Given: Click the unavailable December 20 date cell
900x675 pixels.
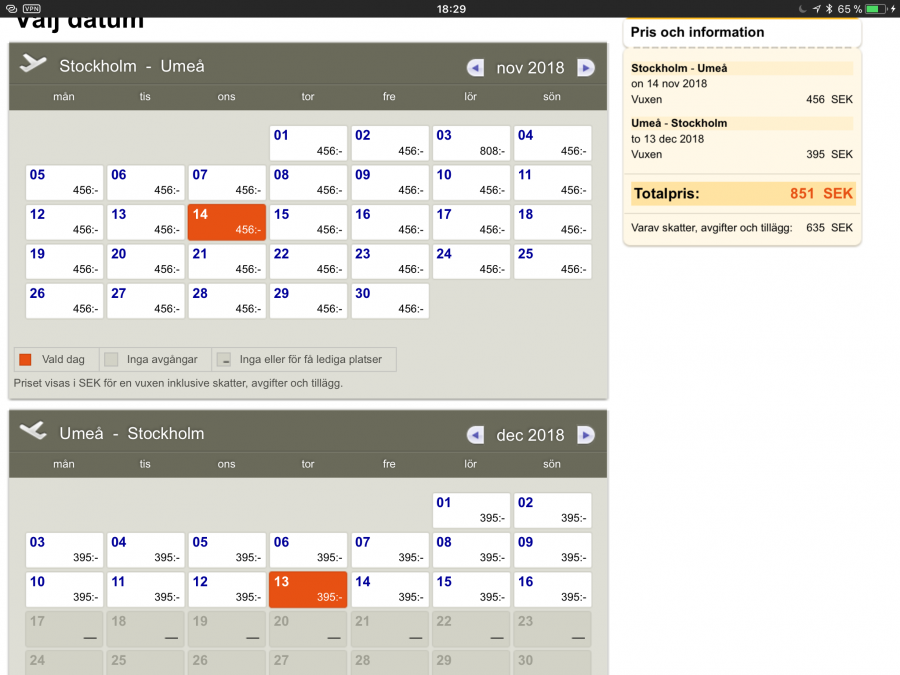Looking at the screenshot, I should pyautogui.click(x=308, y=629).
